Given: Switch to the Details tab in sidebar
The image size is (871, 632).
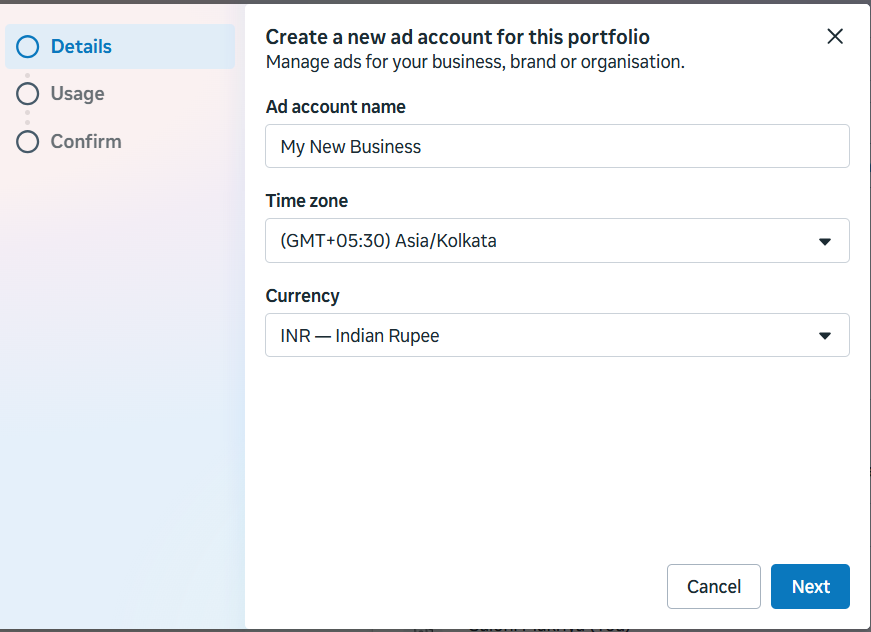Looking at the screenshot, I should pyautogui.click(x=80, y=46).
